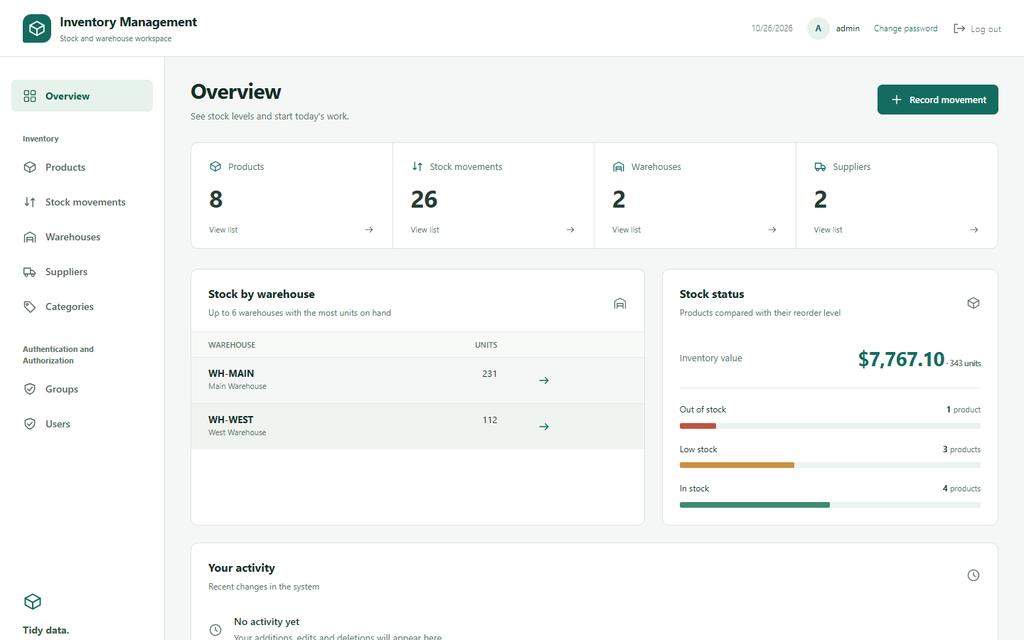Click the Products card box icon

pos(215,167)
